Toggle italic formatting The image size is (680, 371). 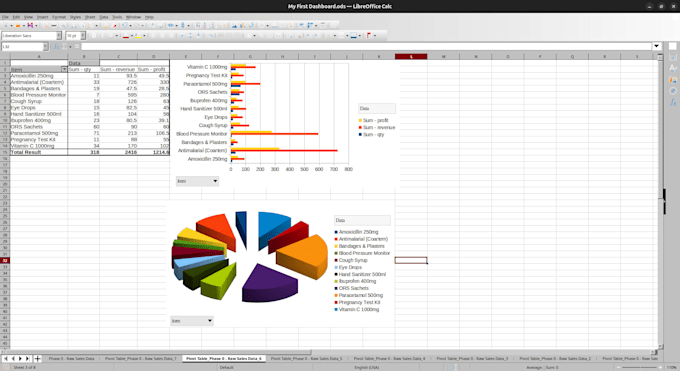tap(102, 36)
